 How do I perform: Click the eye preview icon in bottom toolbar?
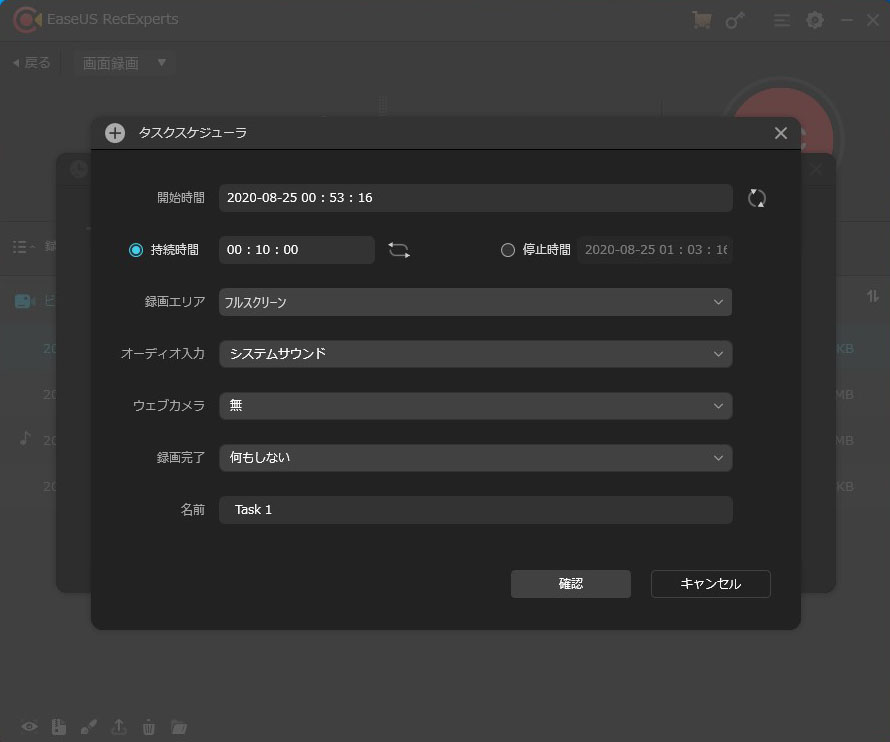(x=30, y=727)
